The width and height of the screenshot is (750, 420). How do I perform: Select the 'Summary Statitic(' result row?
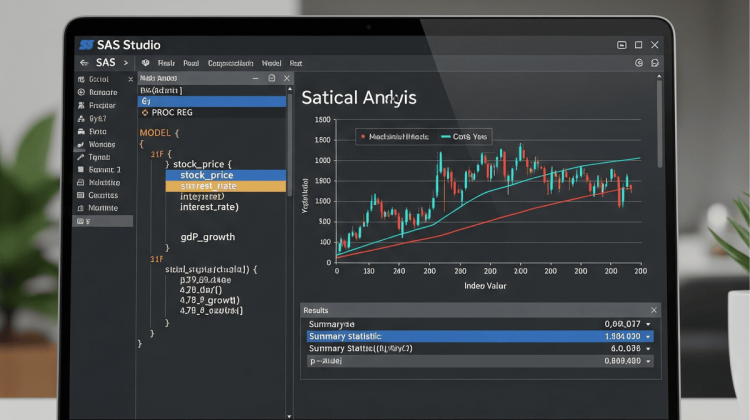(480, 349)
